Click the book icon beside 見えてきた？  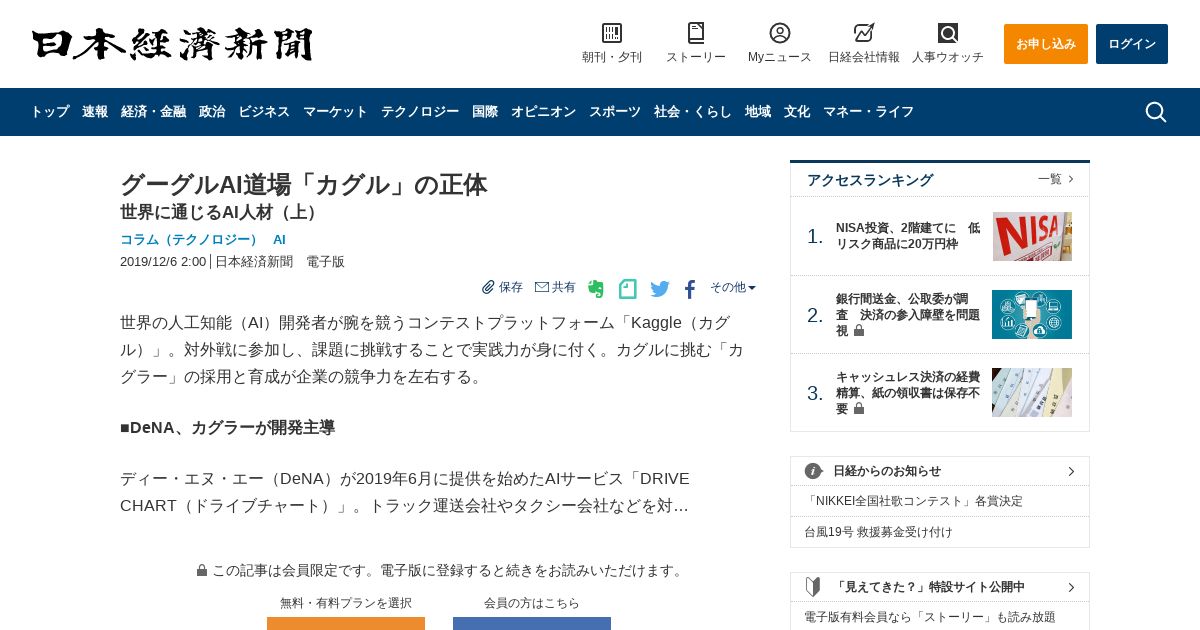(x=813, y=587)
